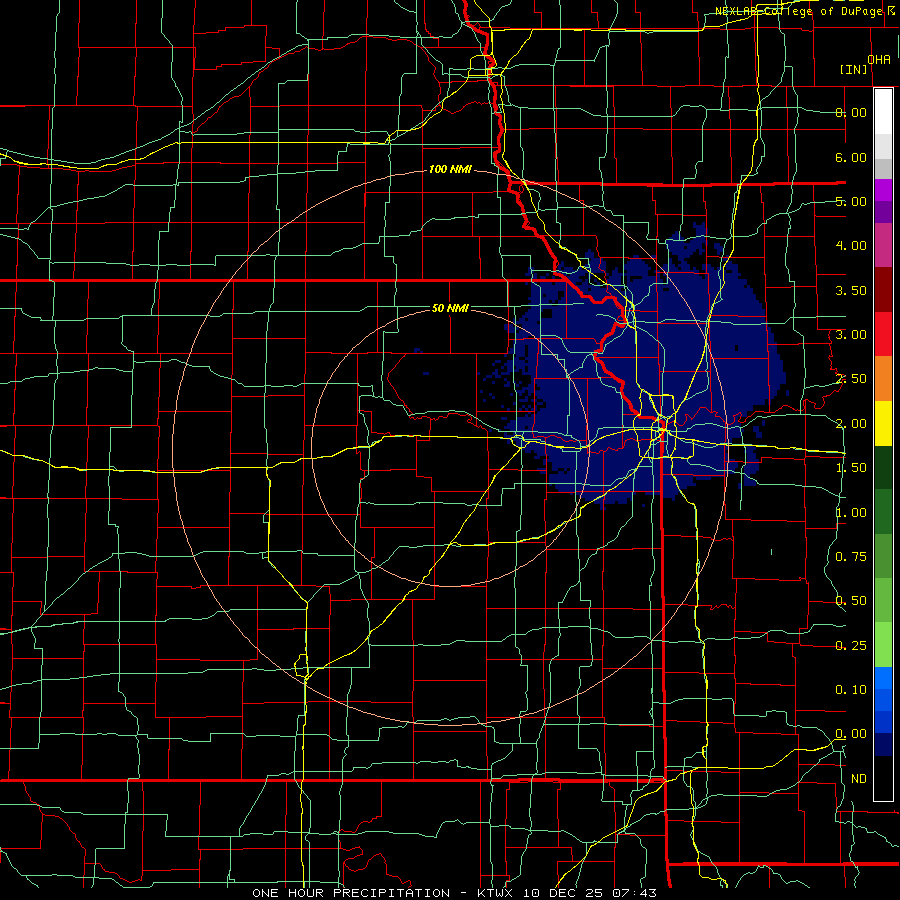
Task: Click the black ND swatch at legend bottom
Action: 883,778
